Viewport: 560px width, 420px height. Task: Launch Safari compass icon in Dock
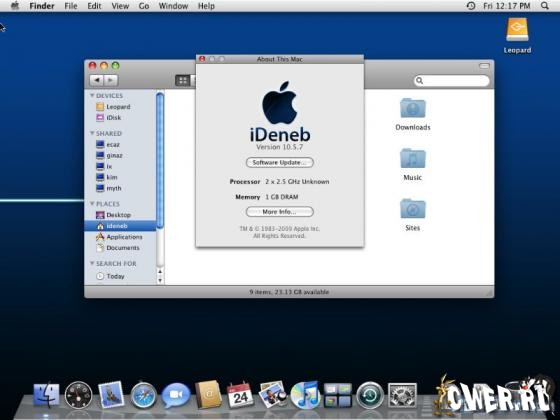click(143, 395)
